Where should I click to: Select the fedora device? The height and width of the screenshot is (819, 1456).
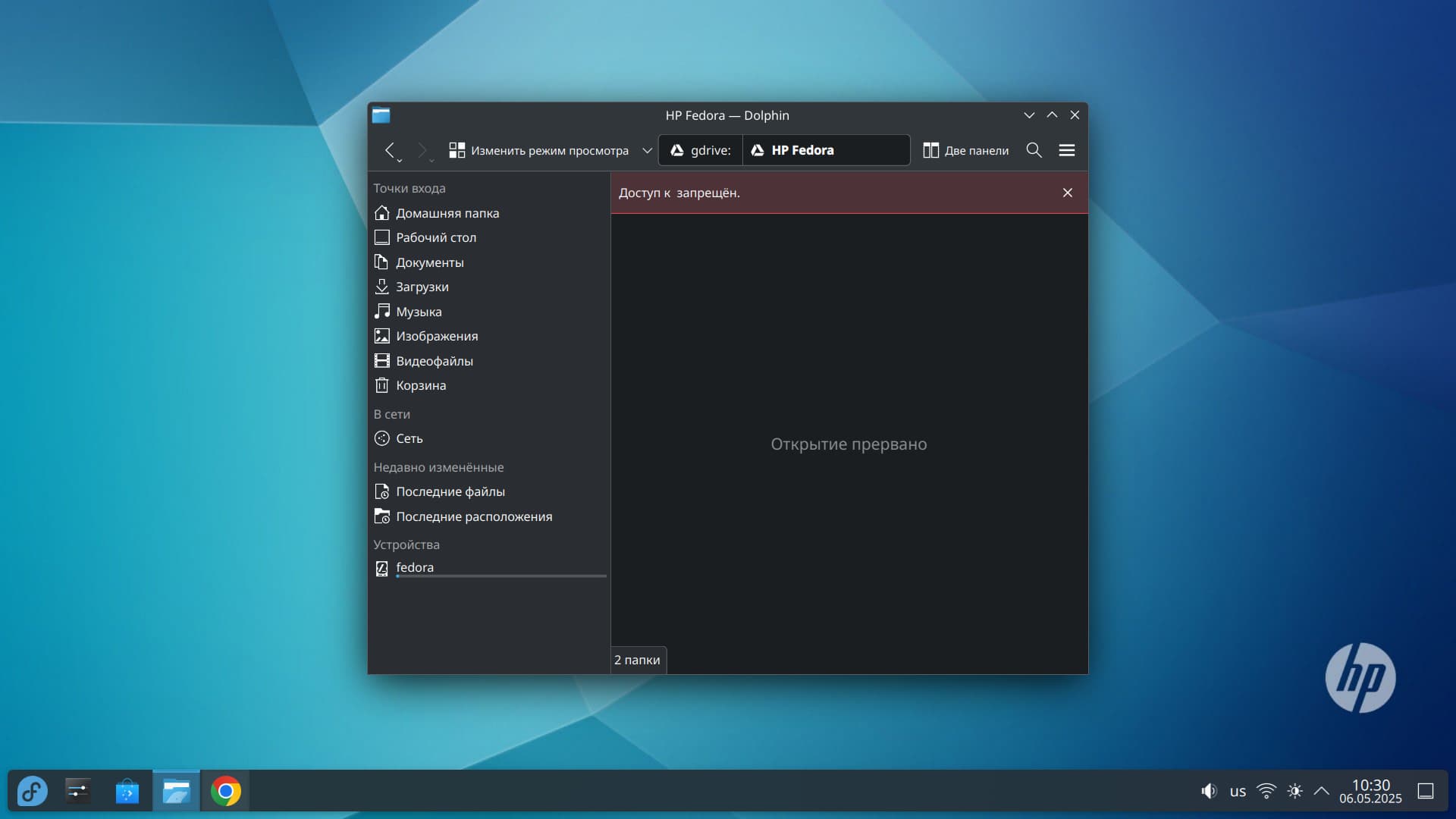pos(489,568)
